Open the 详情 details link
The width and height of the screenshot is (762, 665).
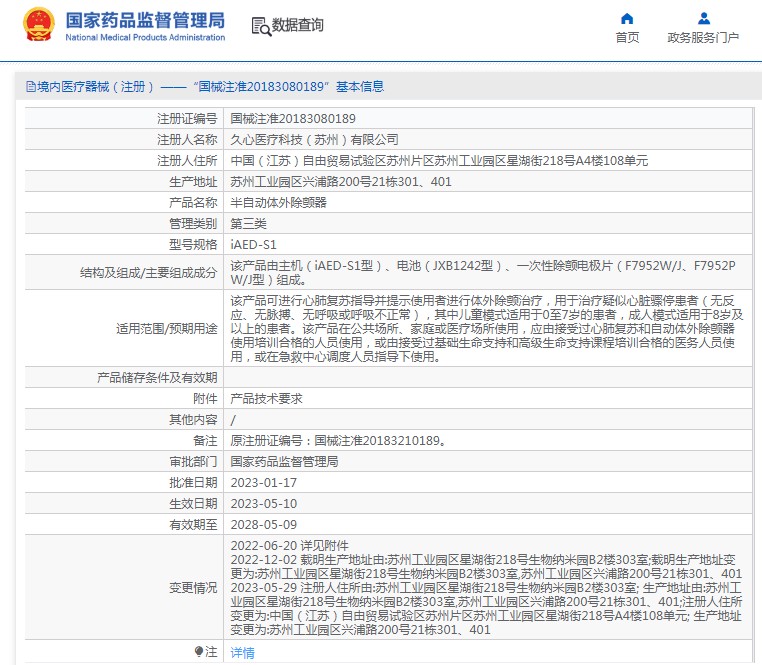coord(242,652)
